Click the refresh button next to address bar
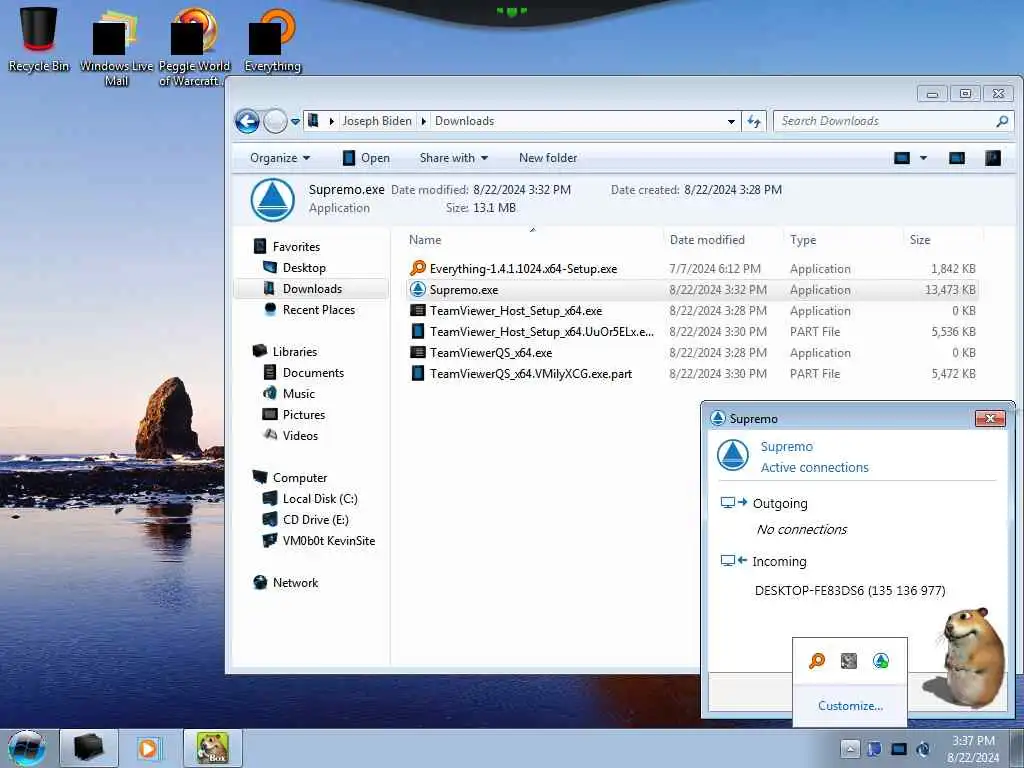 (754, 121)
